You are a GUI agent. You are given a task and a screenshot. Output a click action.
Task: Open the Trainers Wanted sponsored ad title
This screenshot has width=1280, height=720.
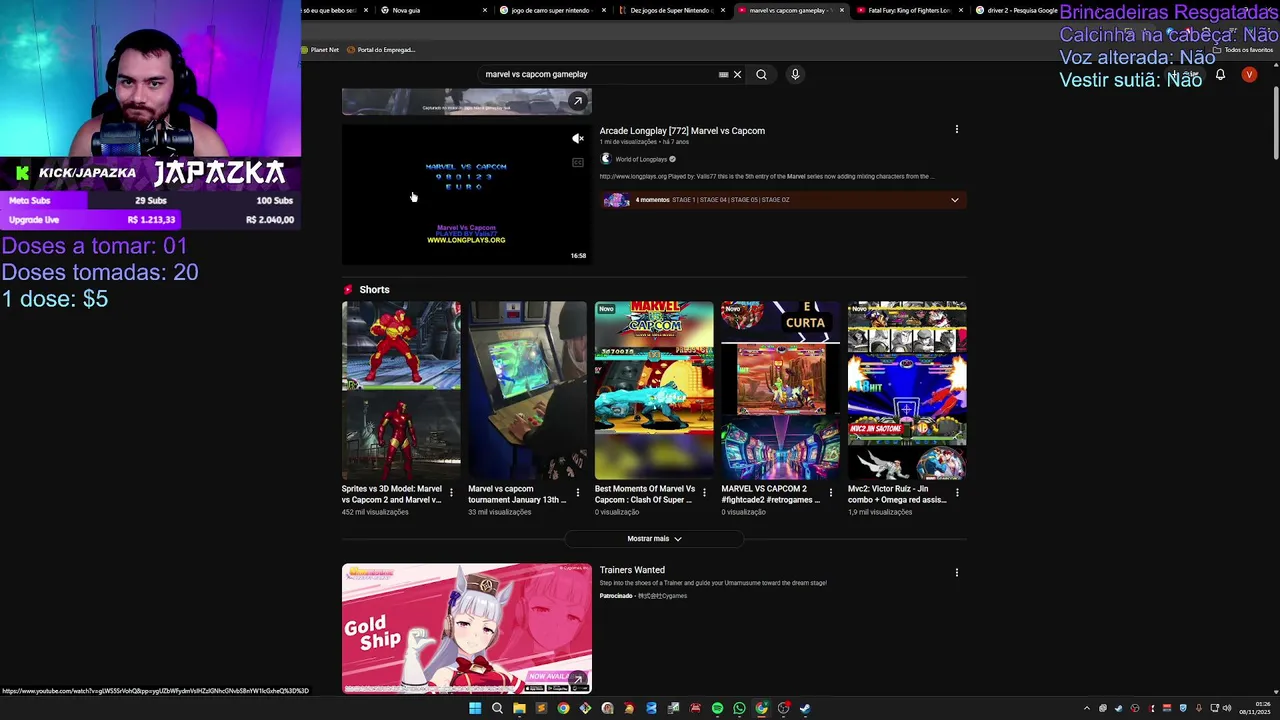pyautogui.click(x=632, y=570)
